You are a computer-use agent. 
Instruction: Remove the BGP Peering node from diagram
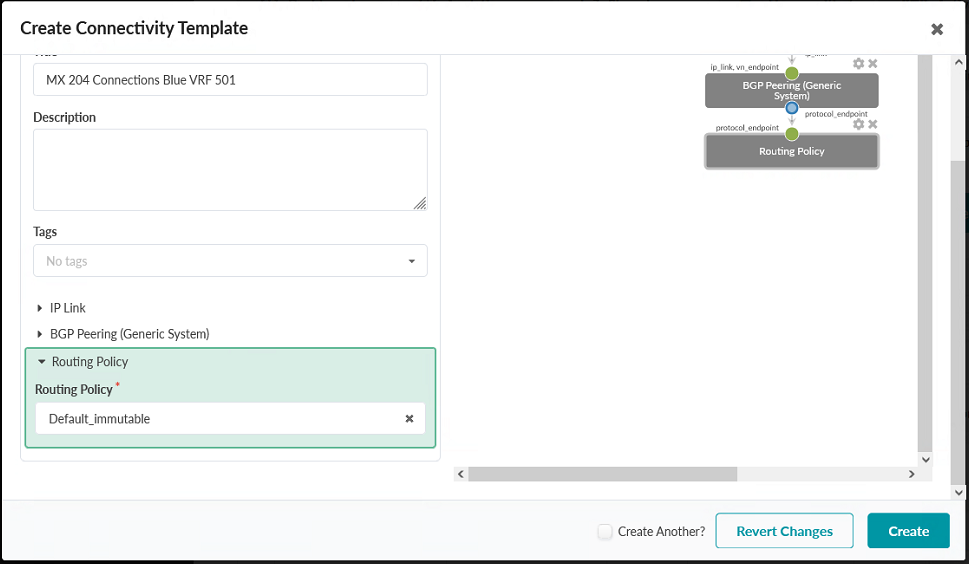tap(873, 64)
